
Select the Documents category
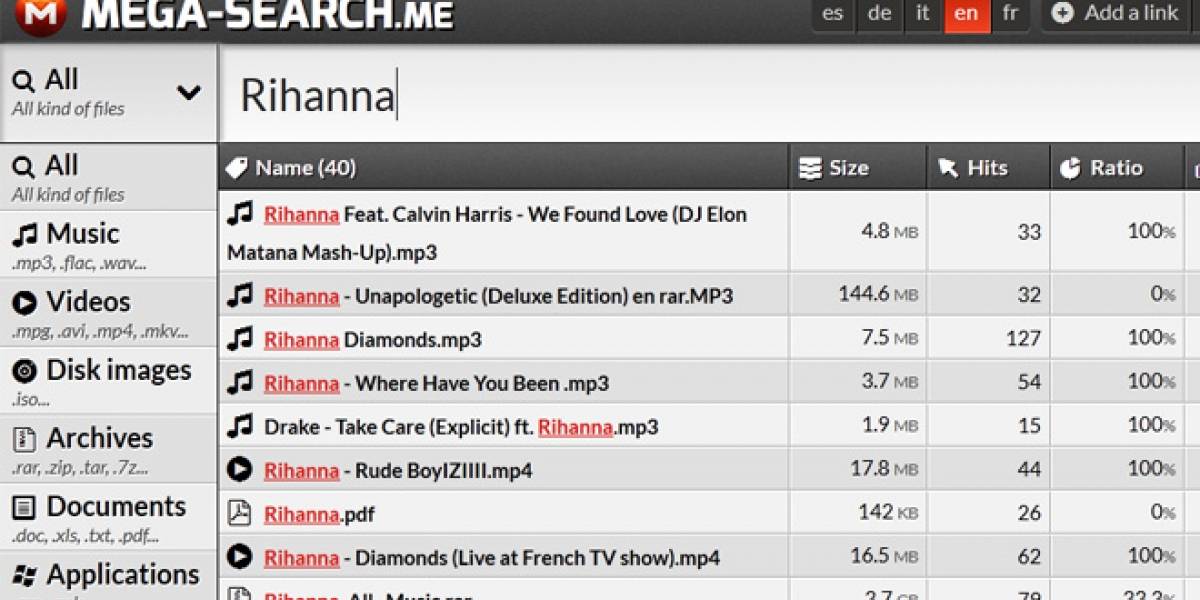pyautogui.click(x=108, y=517)
